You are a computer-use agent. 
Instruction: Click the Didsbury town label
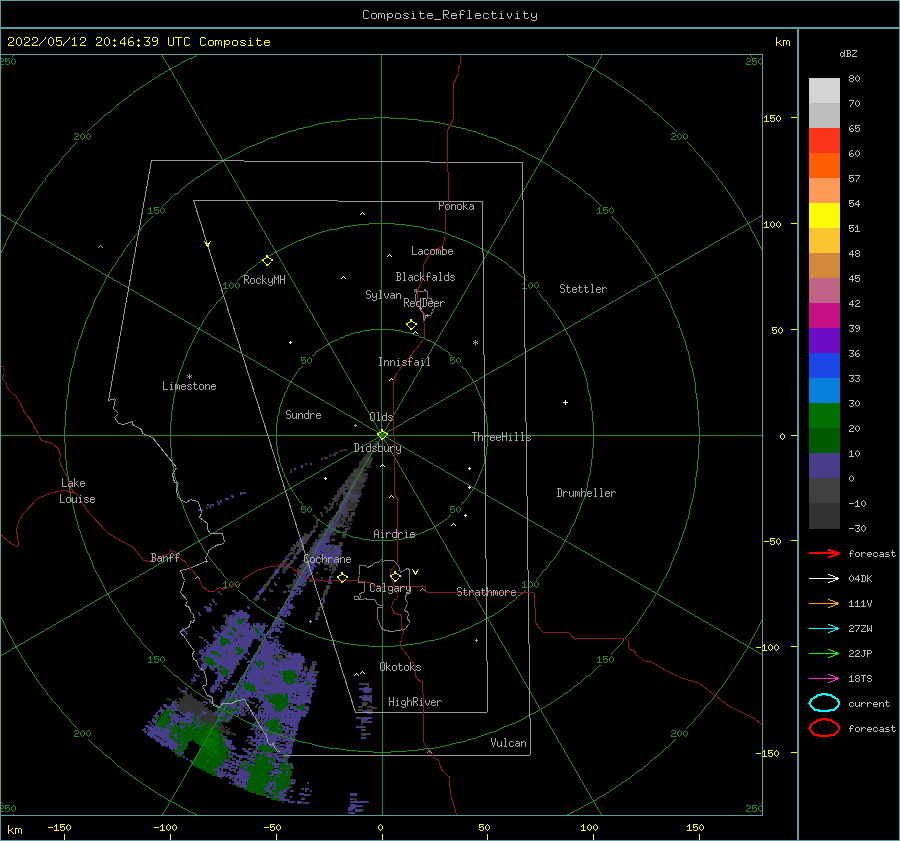pos(377,448)
